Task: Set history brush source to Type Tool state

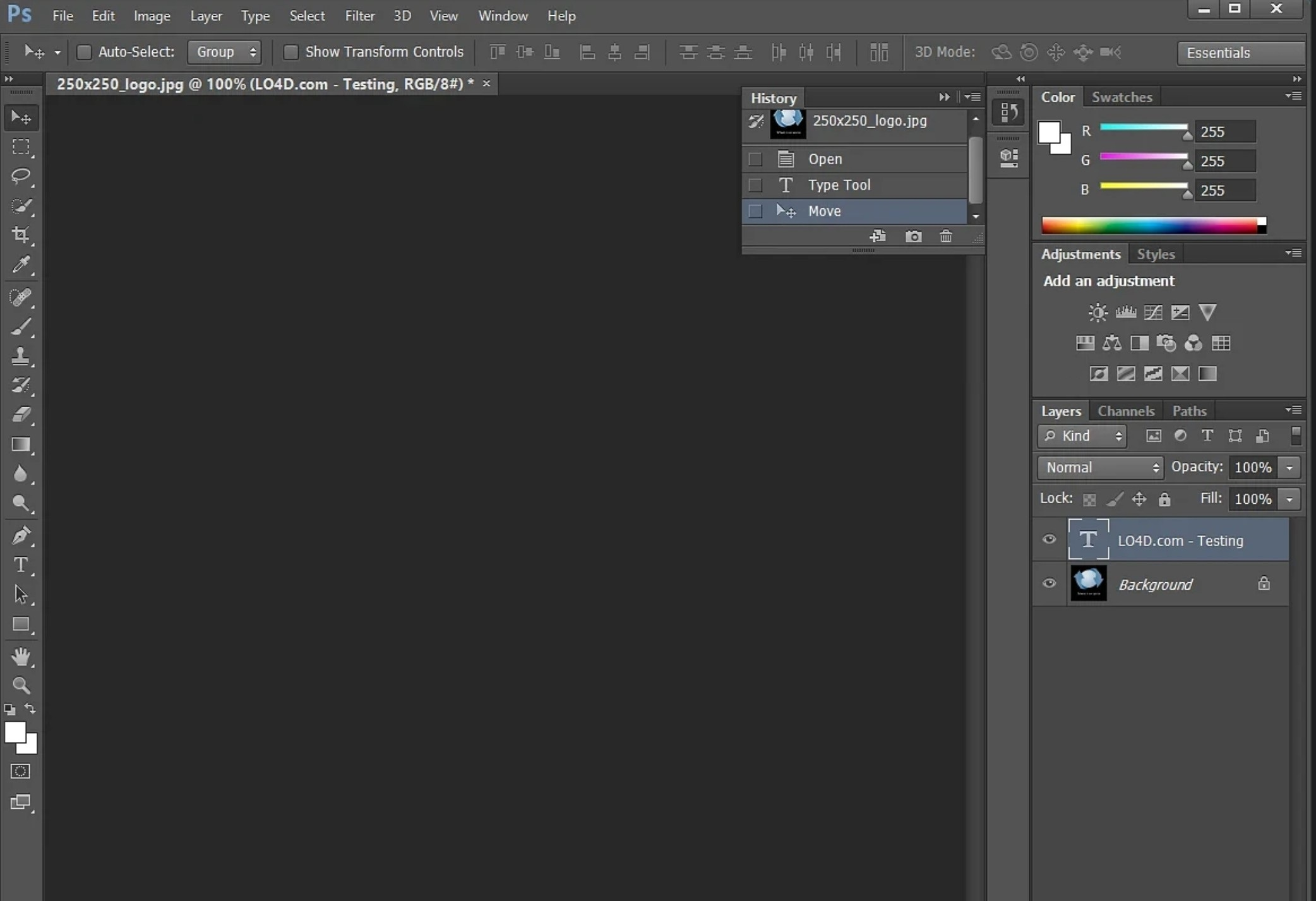Action: [x=755, y=185]
